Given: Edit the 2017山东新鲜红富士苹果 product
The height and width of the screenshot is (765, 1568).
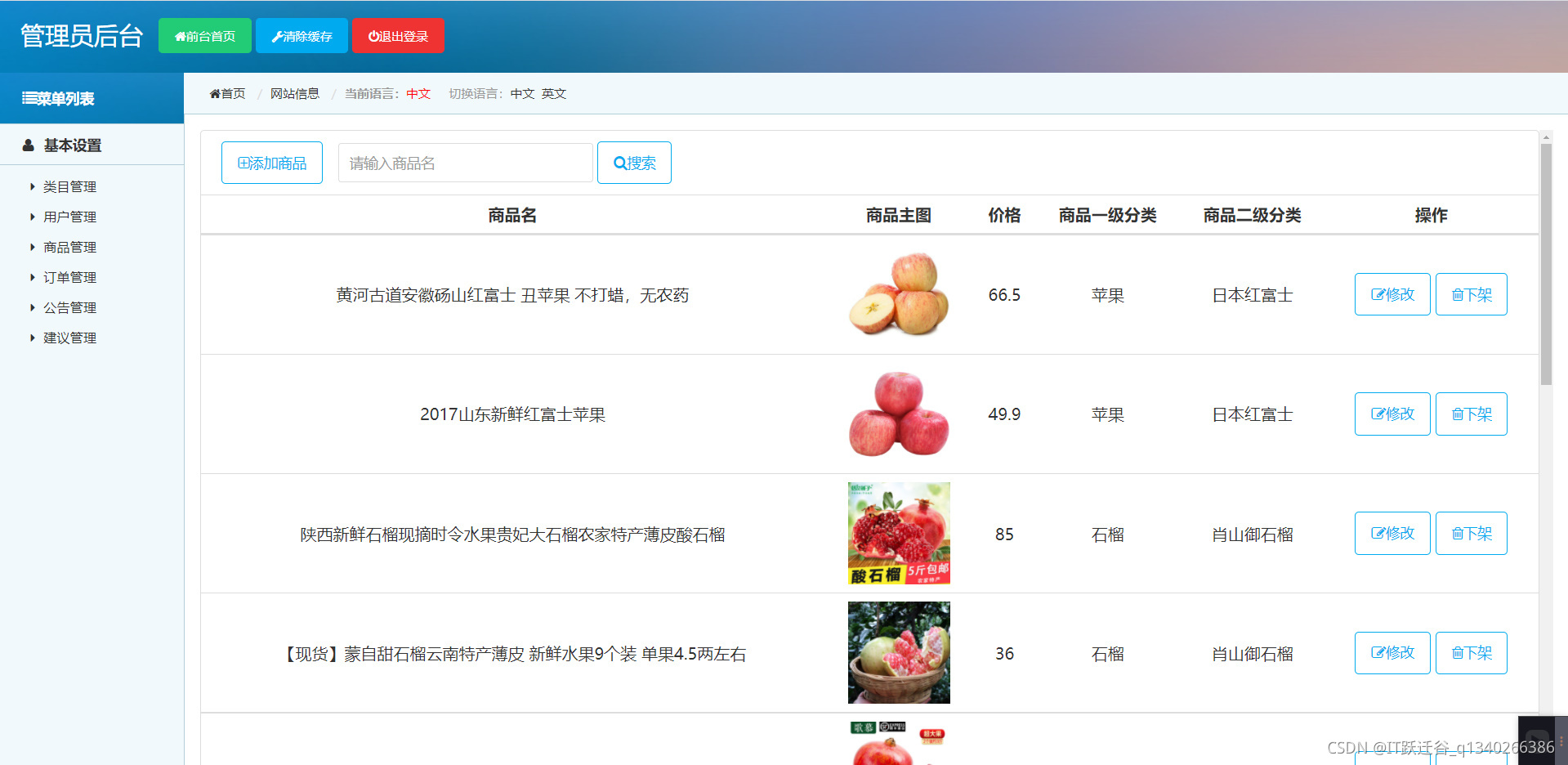Looking at the screenshot, I should coord(1392,414).
